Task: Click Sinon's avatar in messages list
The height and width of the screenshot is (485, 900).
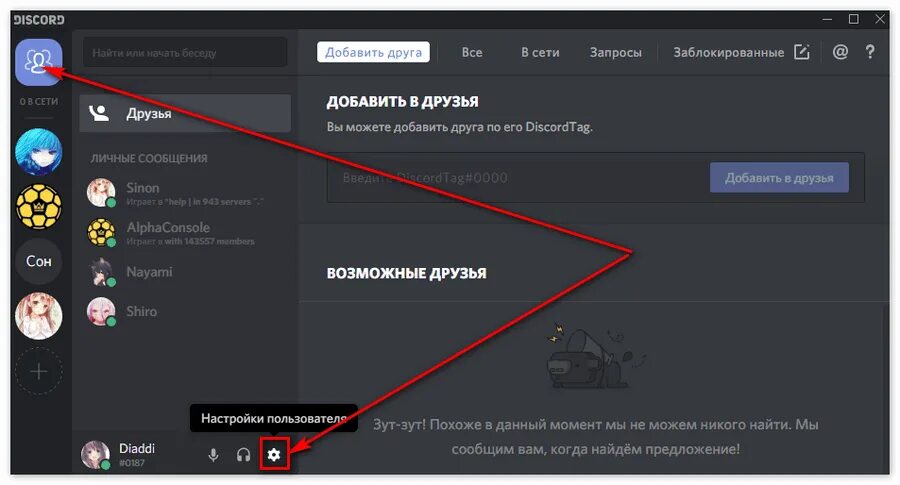Action: pyautogui.click(x=101, y=193)
